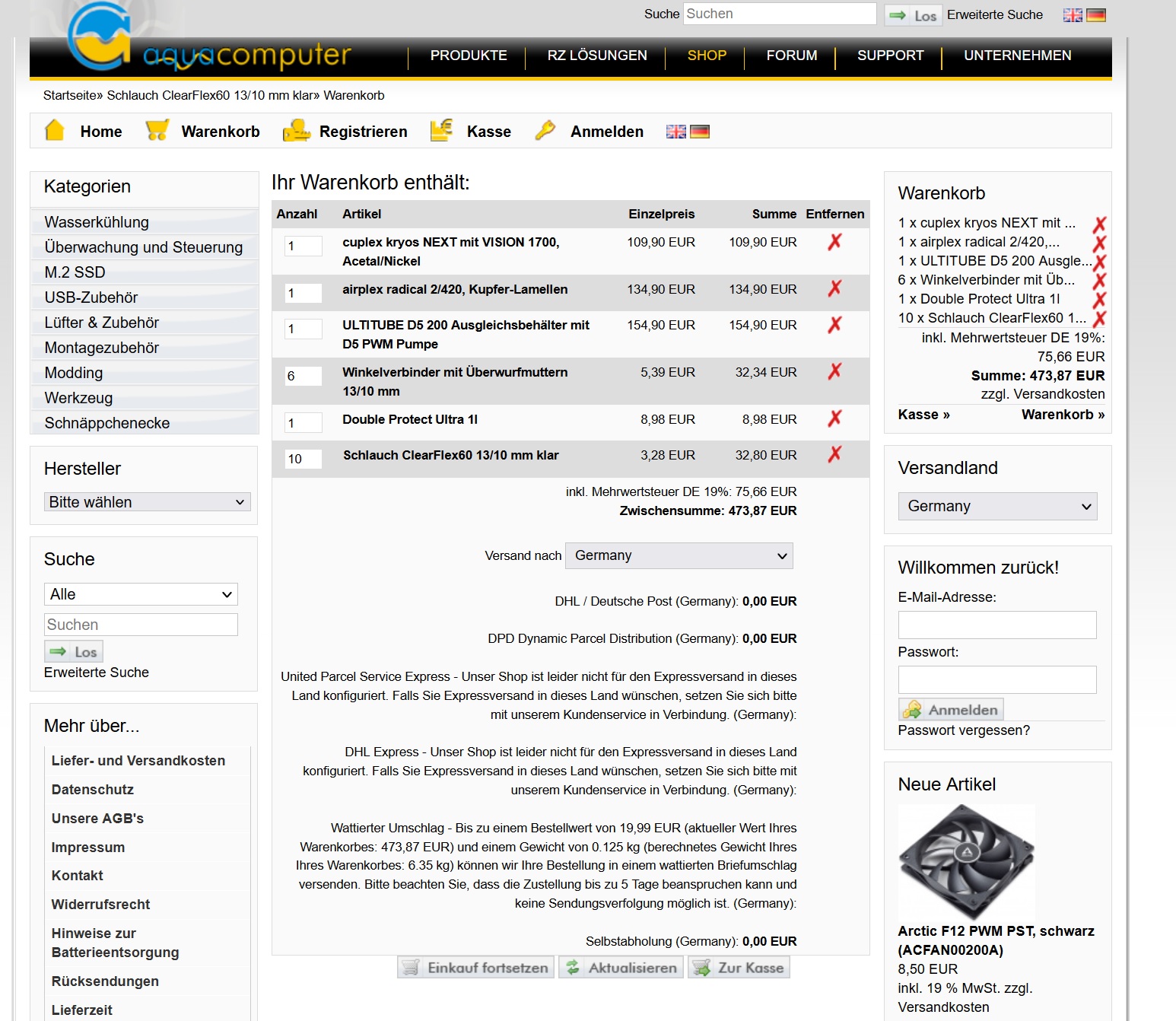Remove Schlauch ClearFlex60 from cart table
This screenshot has height=1021, width=1176.
point(834,454)
